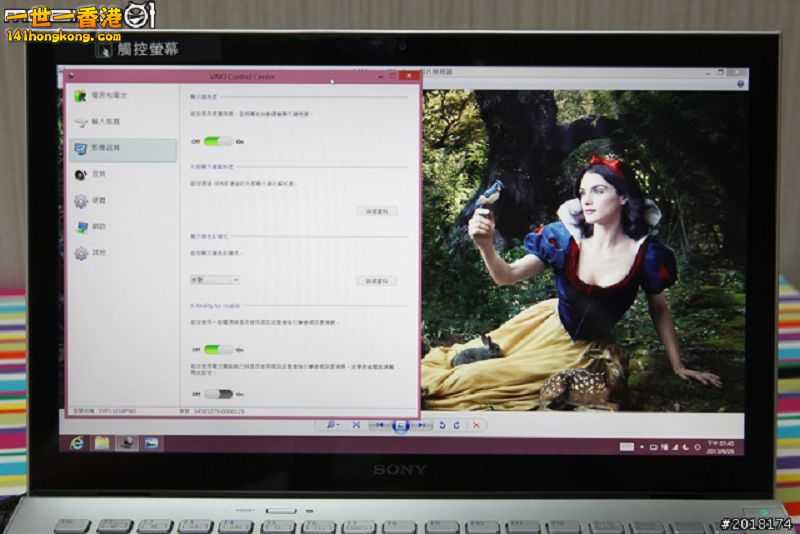The image size is (800, 534).
Task: Click the actual size fit icon in photo viewer
Action: pos(356,425)
